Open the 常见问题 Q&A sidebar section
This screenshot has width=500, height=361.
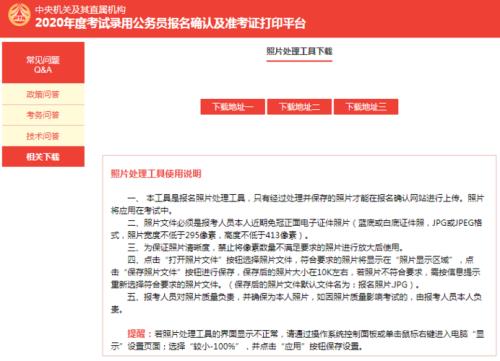tap(43, 63)
